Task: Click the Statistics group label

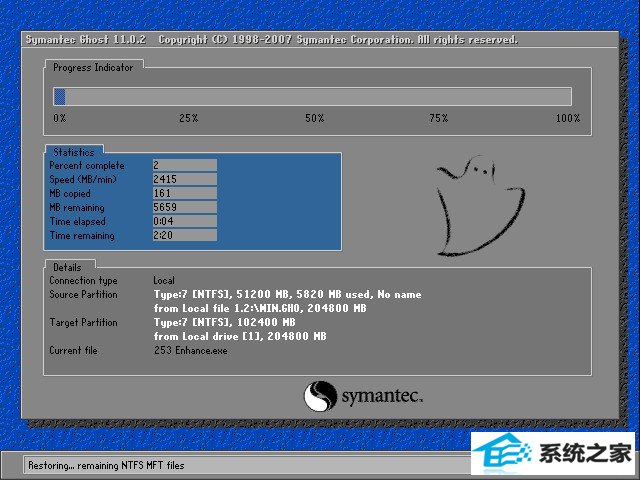Action: pos(73,152)
